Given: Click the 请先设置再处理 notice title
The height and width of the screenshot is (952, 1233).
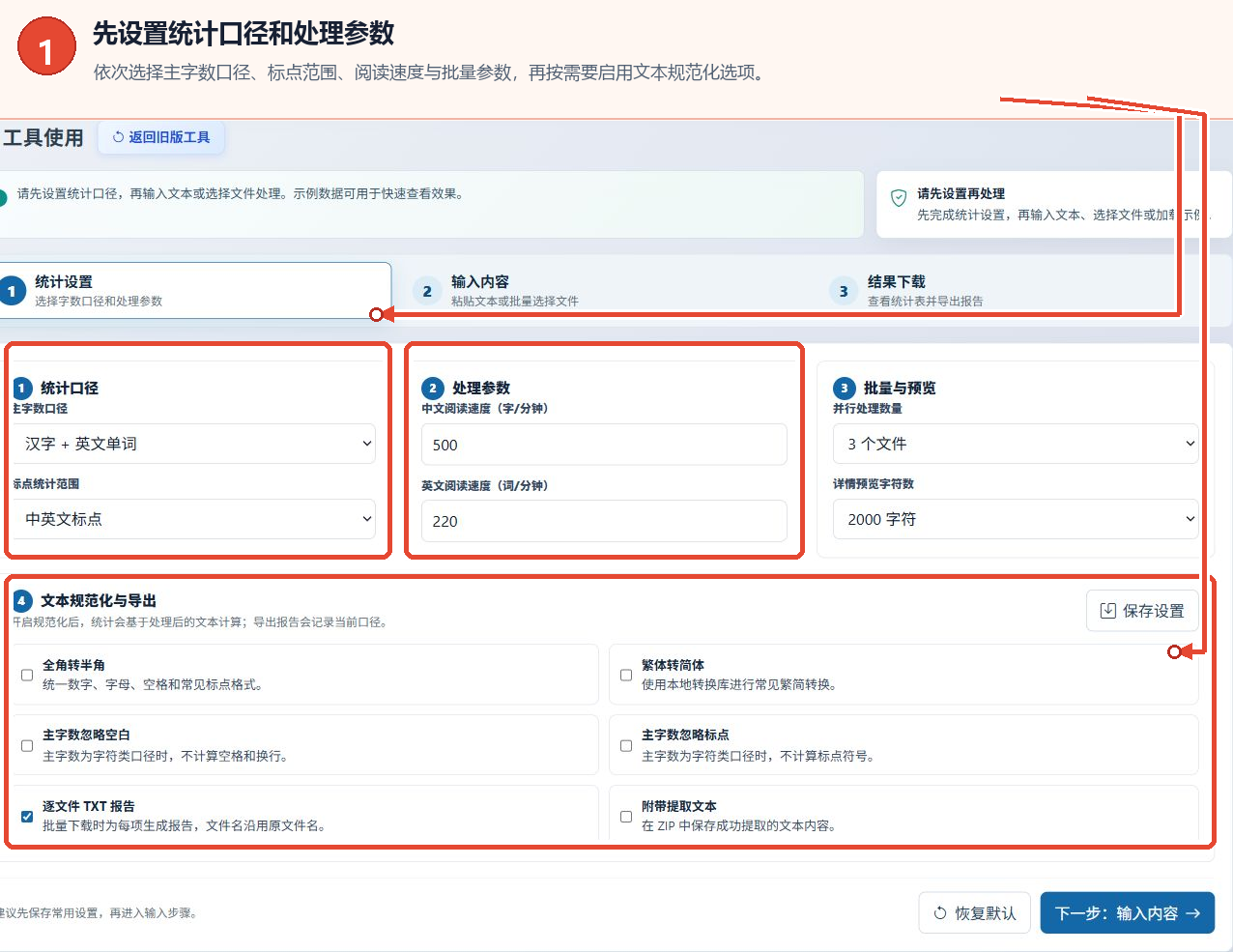Looking at the screenshot, I should tap(961, 193).
